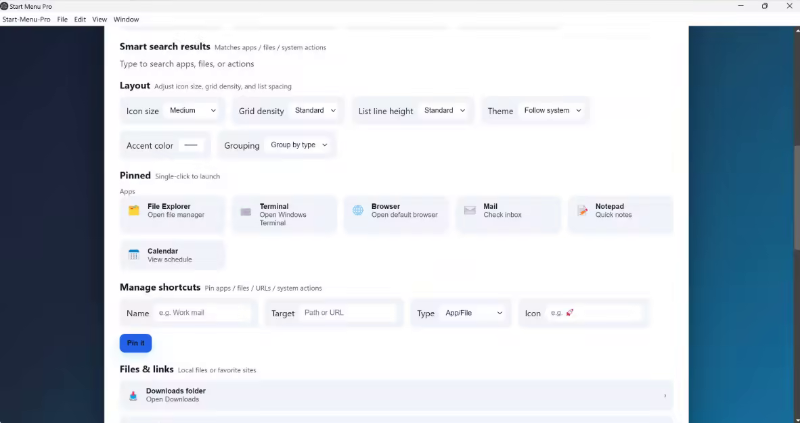Focus the shortcut Name input field
The height and width of the screenshot is (423, 800).
point(203,313)
